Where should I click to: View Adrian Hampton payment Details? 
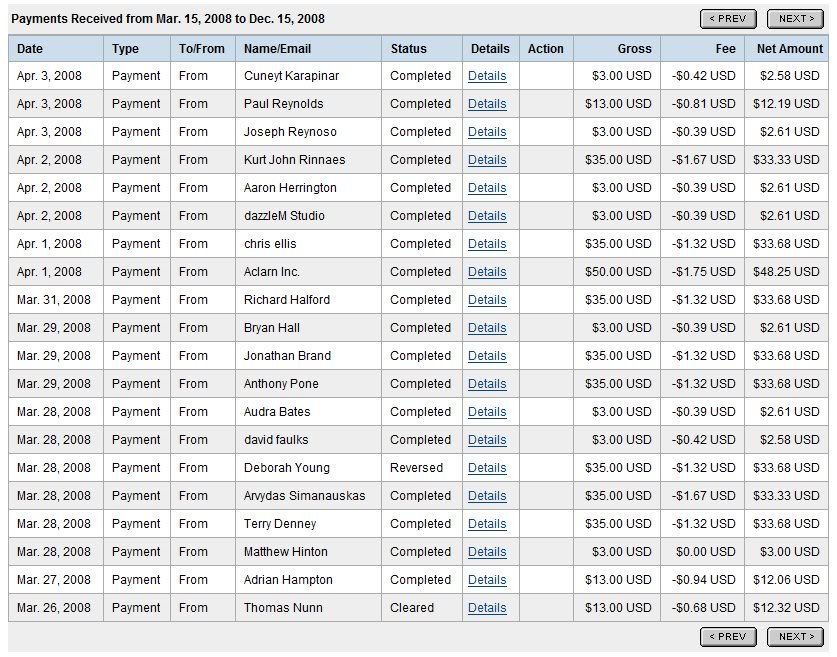487,580
